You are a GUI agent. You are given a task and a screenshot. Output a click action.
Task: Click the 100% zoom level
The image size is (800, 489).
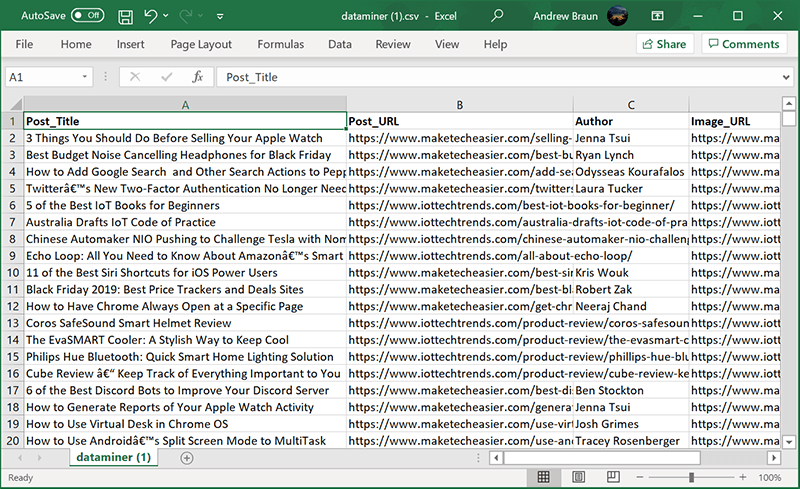pos(769,478)
